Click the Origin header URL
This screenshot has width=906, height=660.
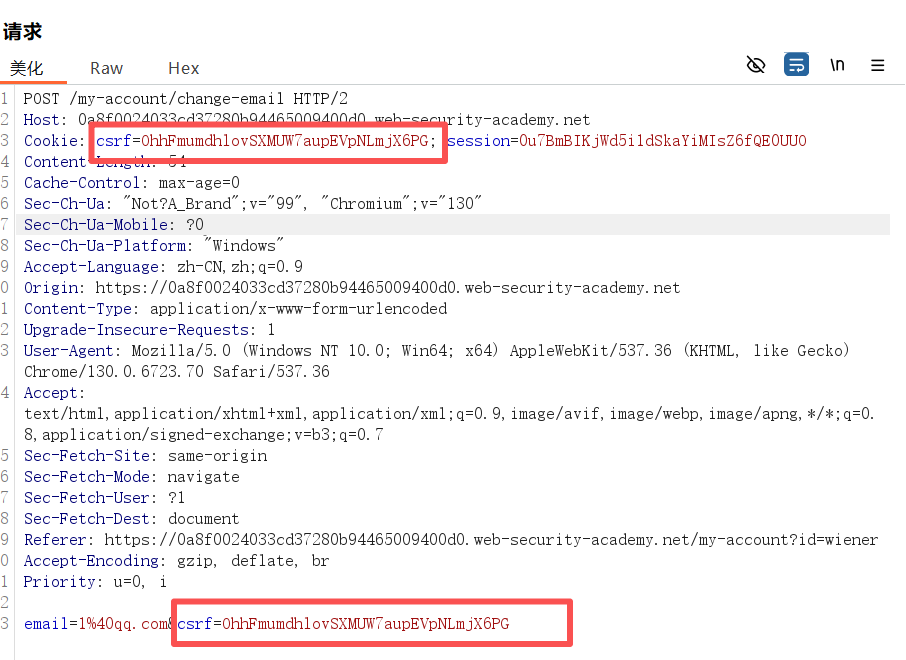tap(387, 288)
